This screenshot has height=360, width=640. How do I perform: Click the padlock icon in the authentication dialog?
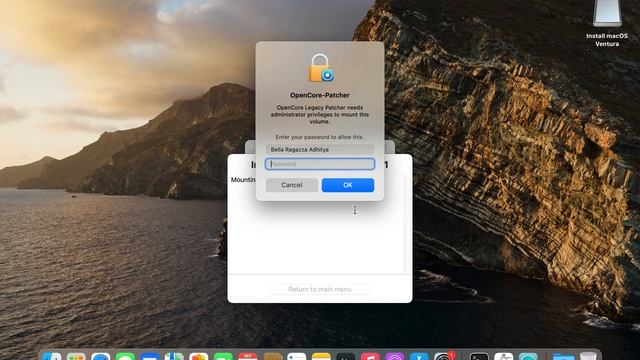coord(321,68)
